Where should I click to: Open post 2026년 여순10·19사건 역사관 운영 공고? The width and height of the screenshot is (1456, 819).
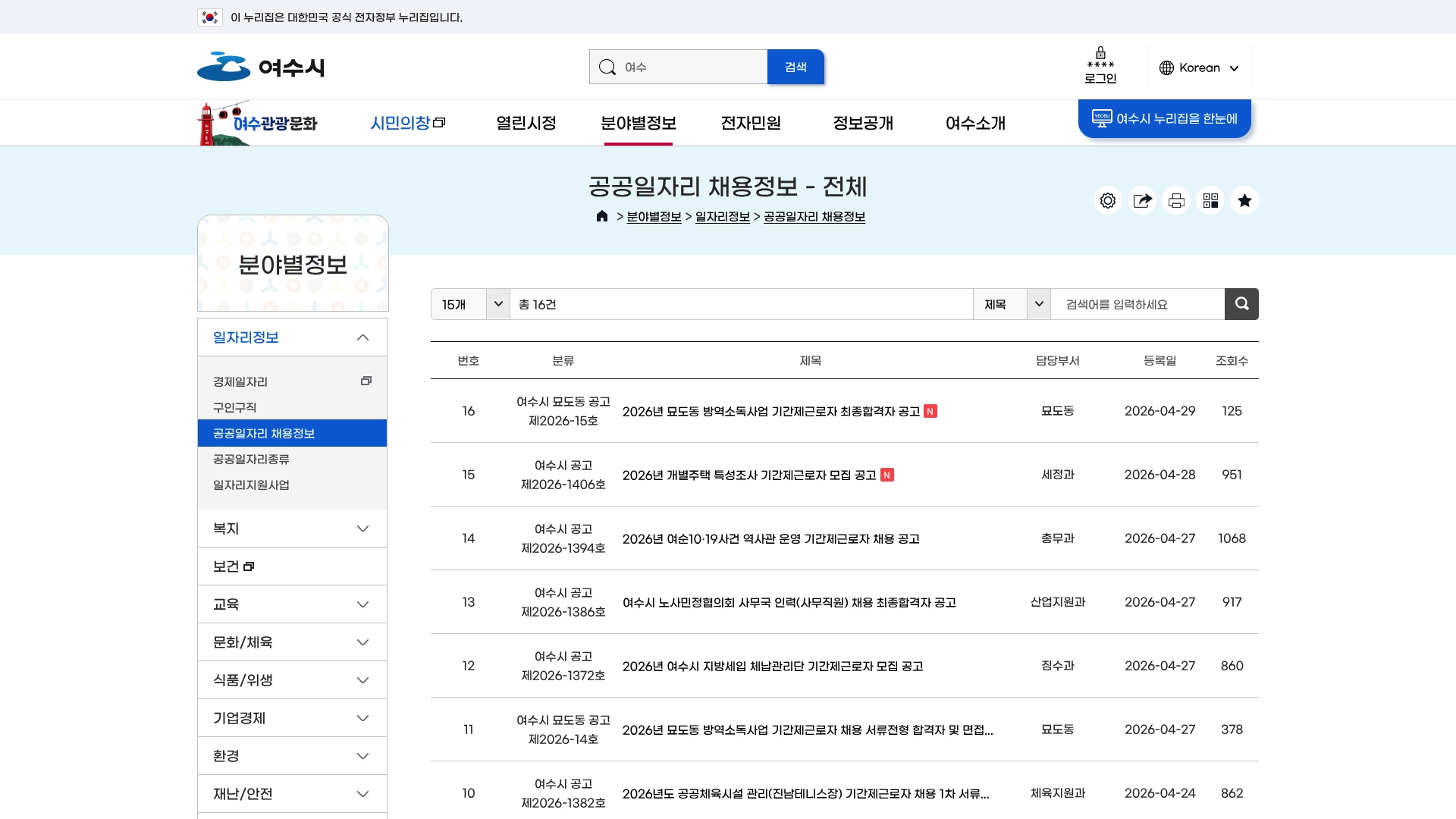pos(771,538)
